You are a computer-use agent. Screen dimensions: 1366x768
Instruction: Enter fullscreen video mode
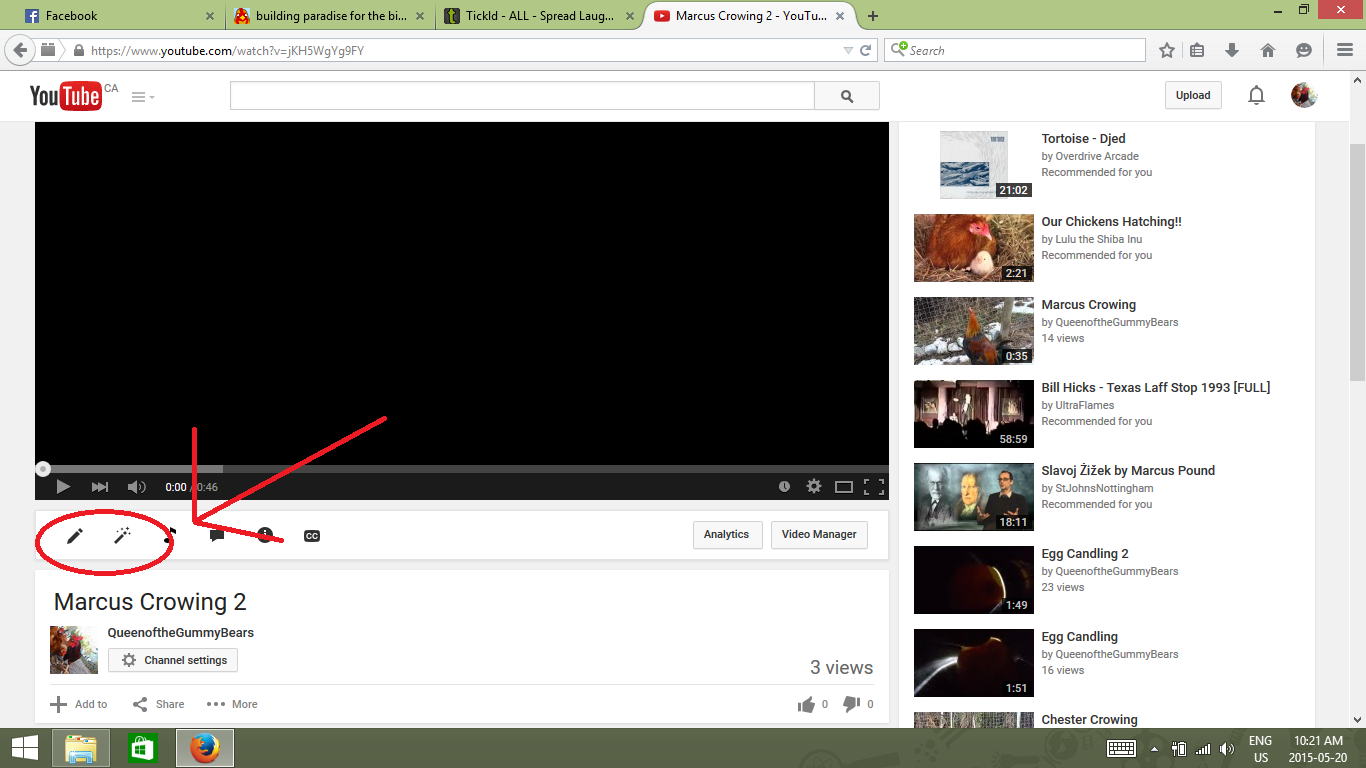(873, 487)
